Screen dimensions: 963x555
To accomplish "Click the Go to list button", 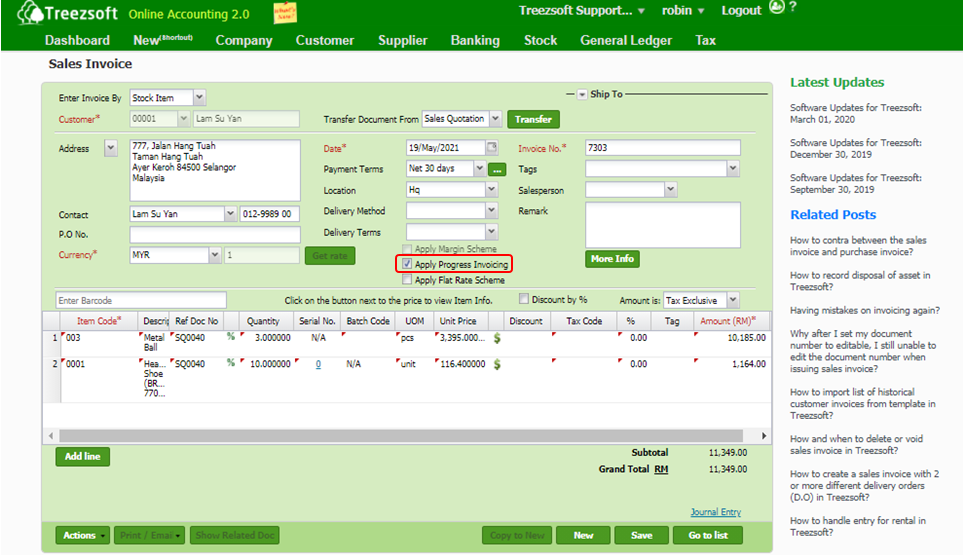I will [708, 535].
